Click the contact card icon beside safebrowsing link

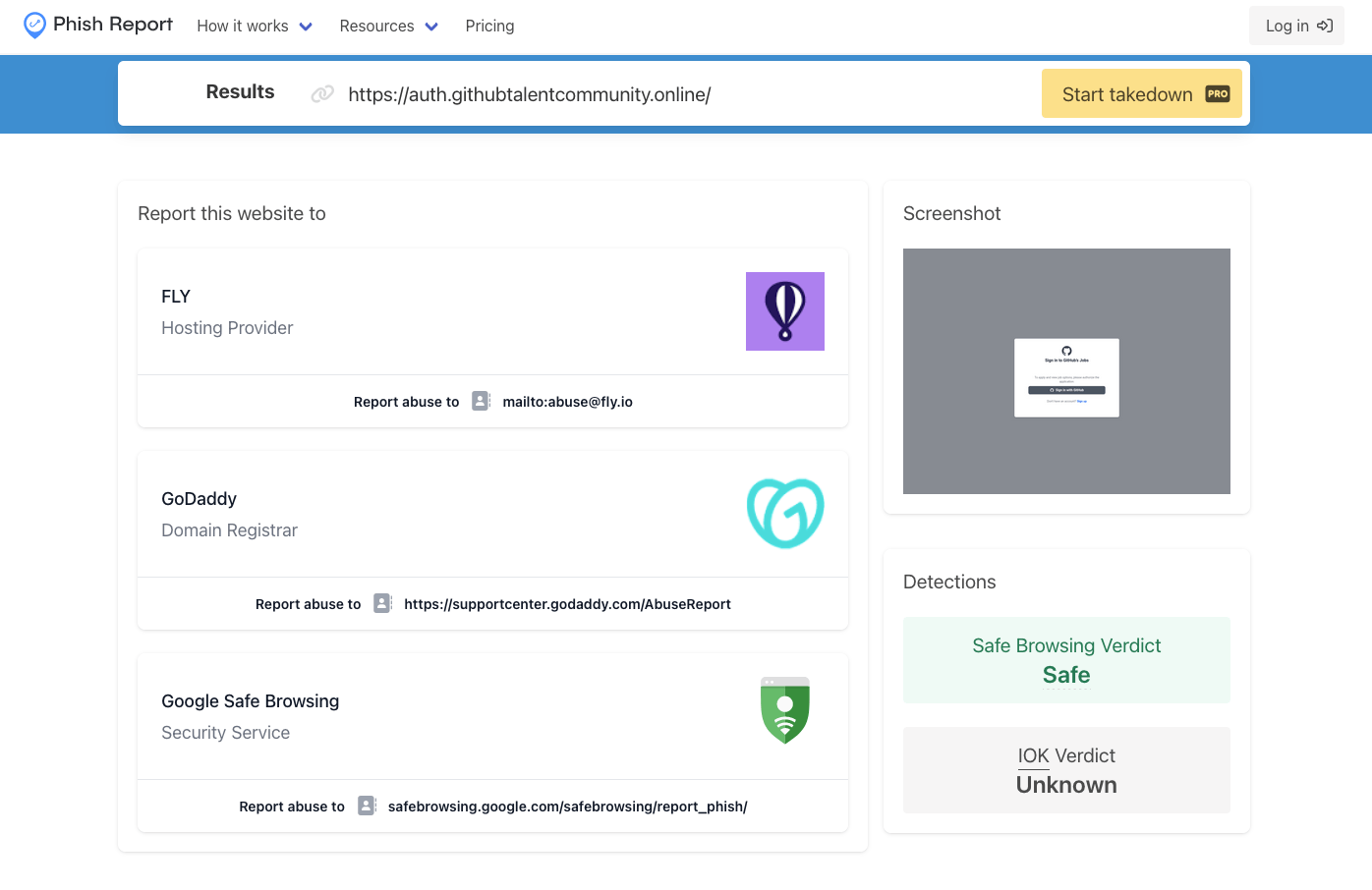click(367, 806)
